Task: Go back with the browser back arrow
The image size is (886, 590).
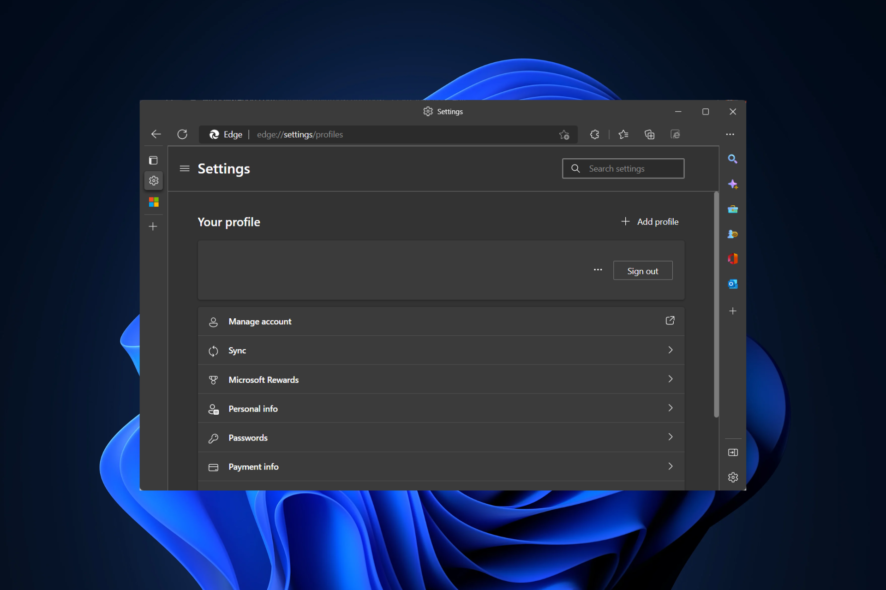Action: click(156, 134)
